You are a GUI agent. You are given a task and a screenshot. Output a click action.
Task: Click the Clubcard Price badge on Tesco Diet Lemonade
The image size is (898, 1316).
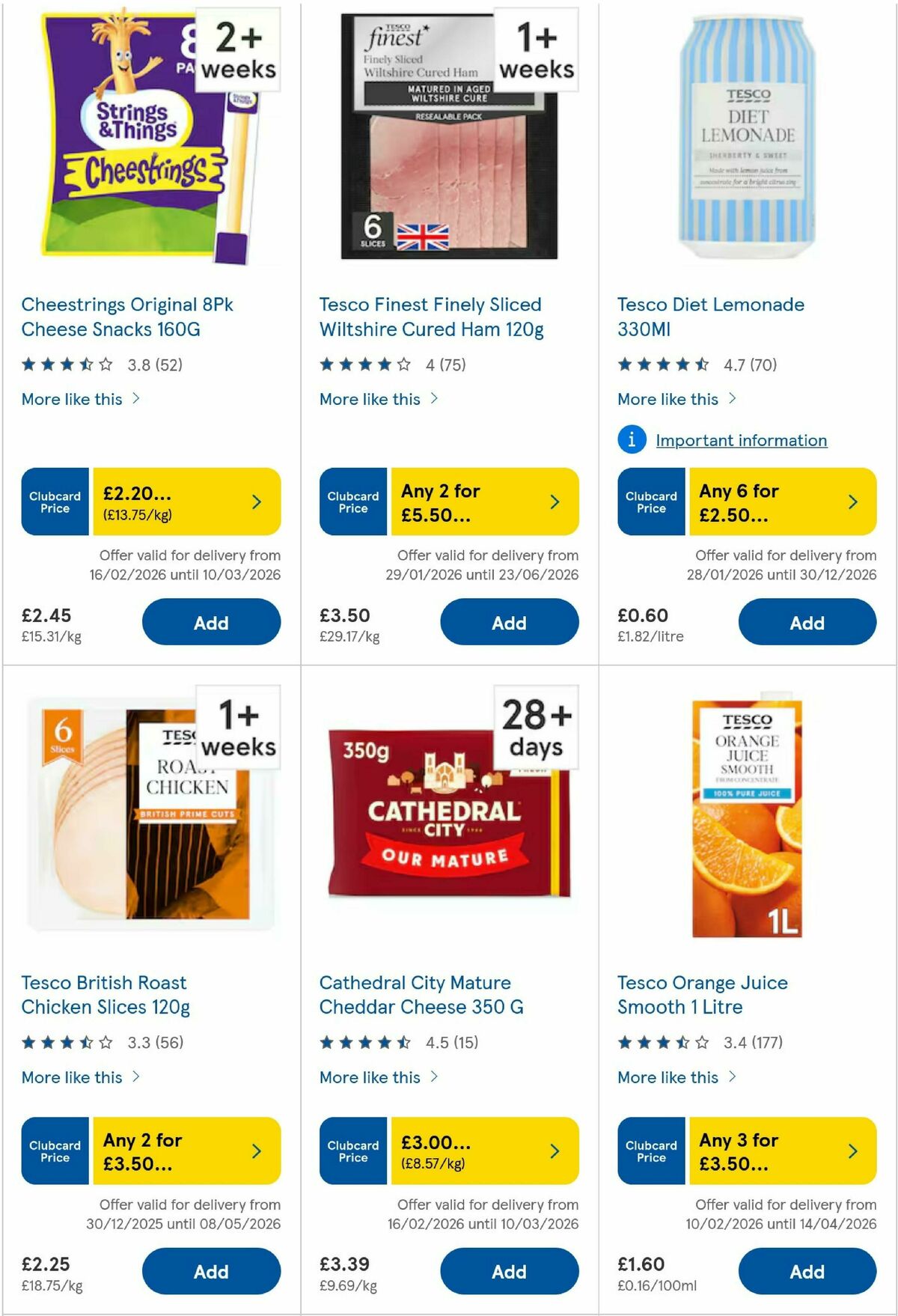(650, 502)
